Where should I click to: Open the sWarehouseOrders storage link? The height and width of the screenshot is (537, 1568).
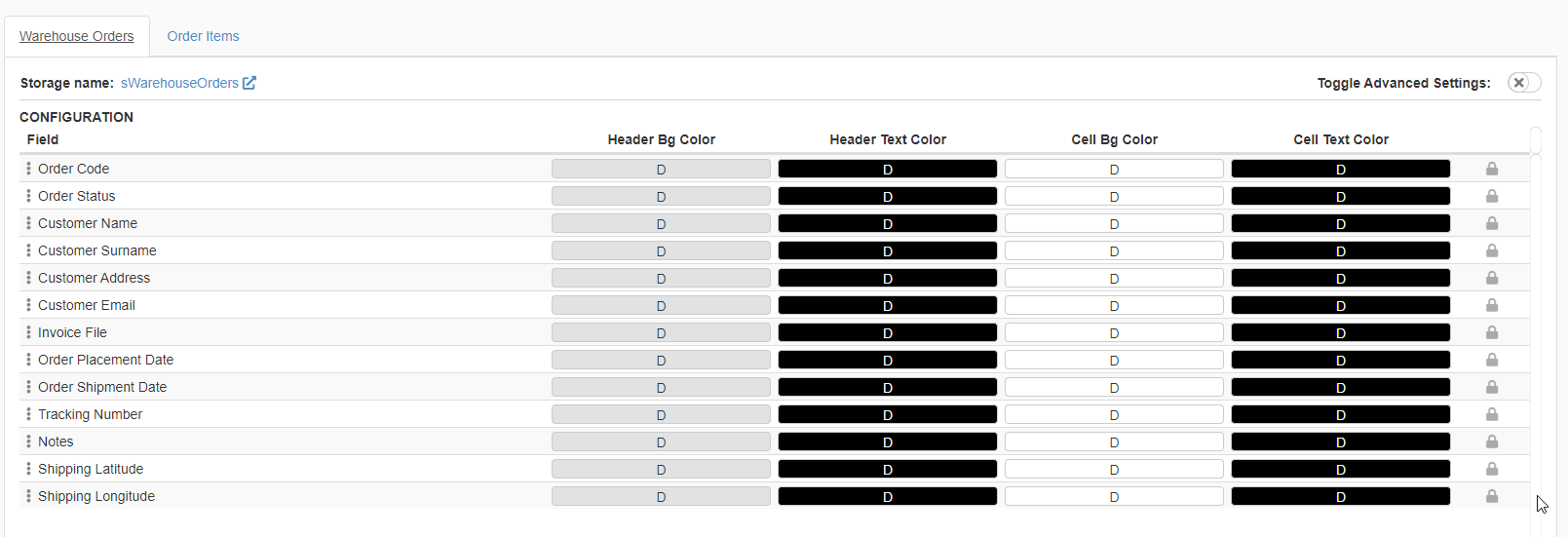point(179,83)
